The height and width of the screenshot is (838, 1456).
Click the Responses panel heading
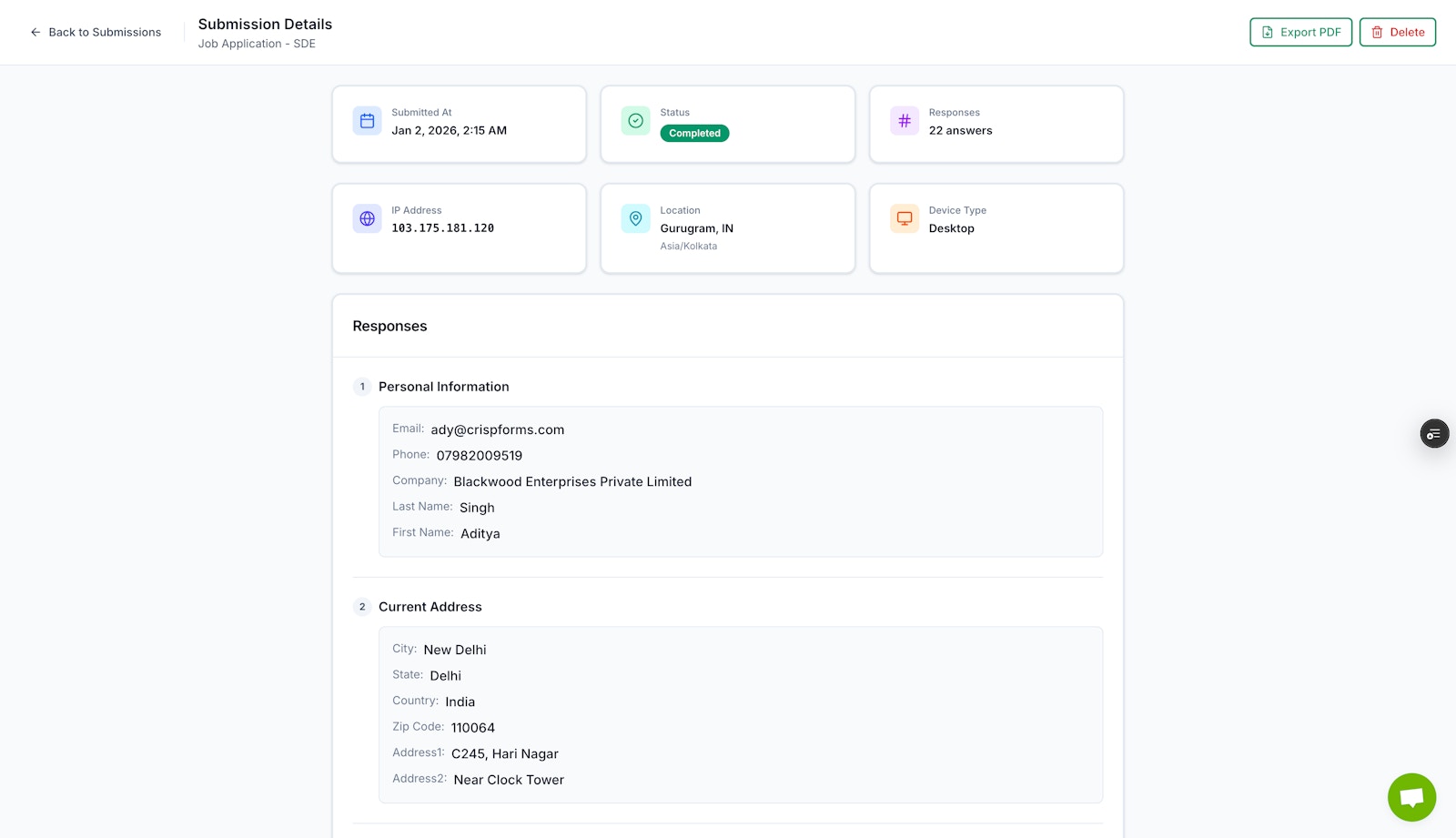(x=389, y=326)
